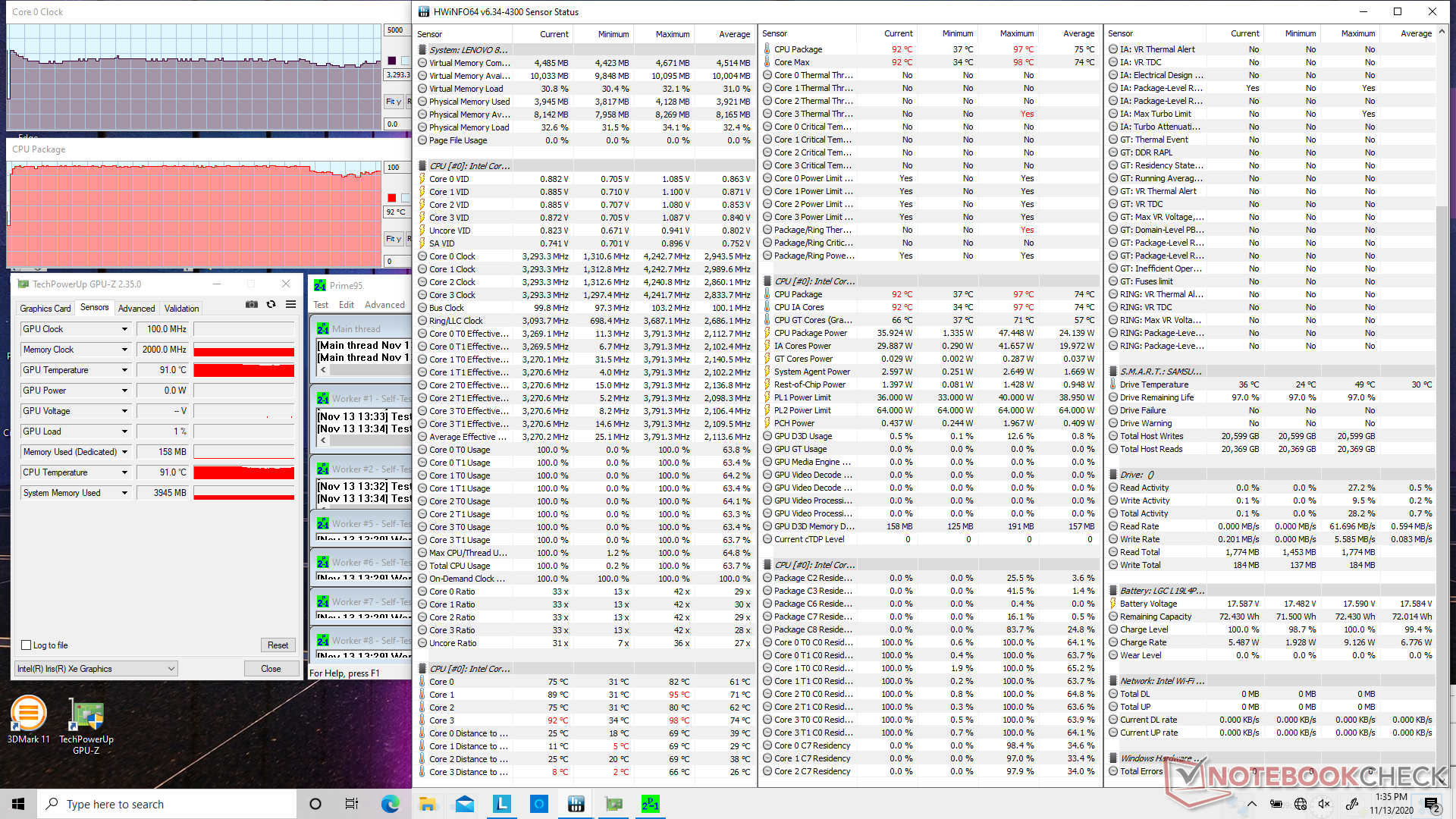Viewport: 1456px width, 819px height.
Task: Click the Prime95 taskbar icon
Action: click(650, 804)
